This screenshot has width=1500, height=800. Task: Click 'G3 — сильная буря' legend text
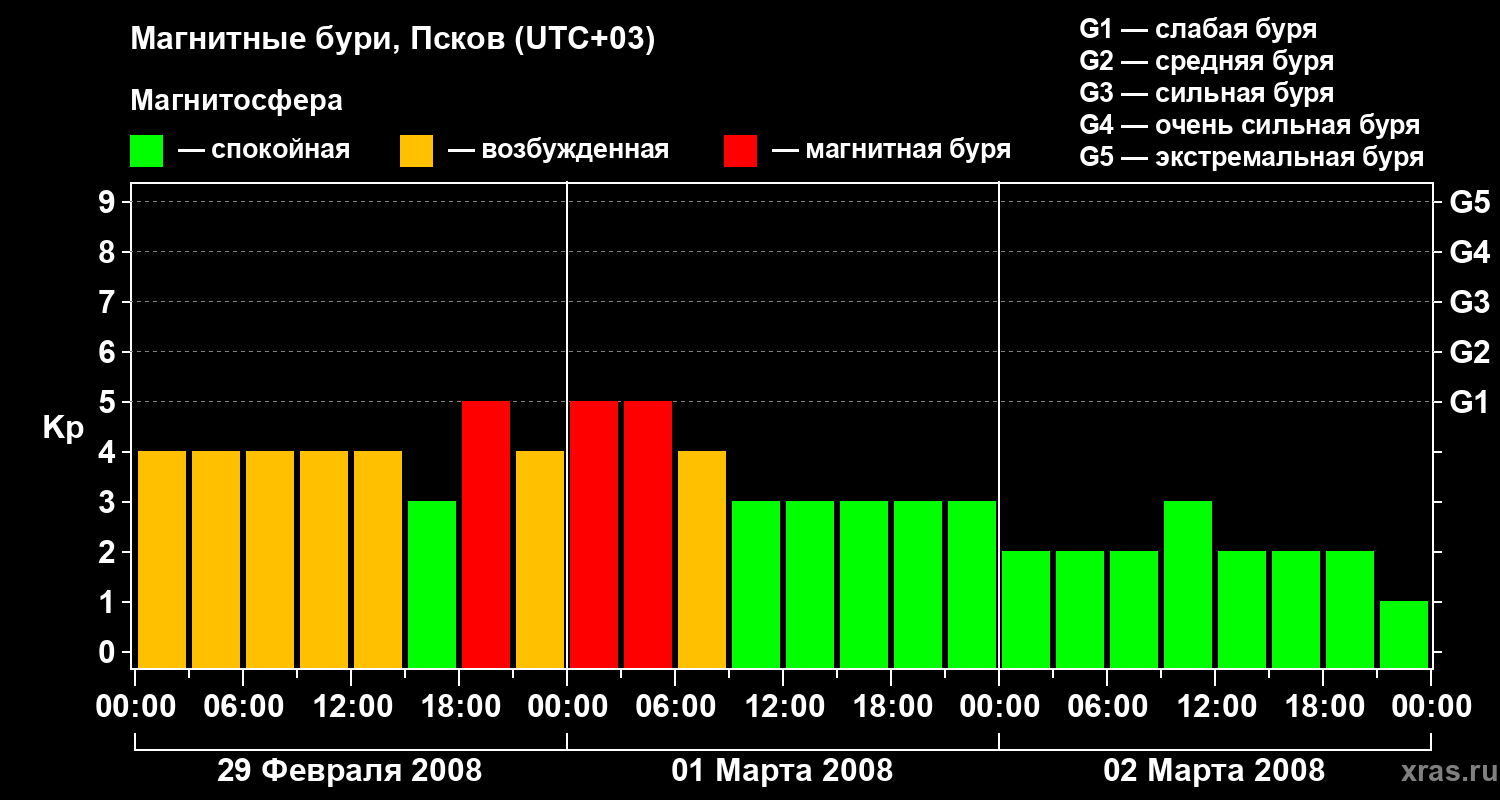1206,93
